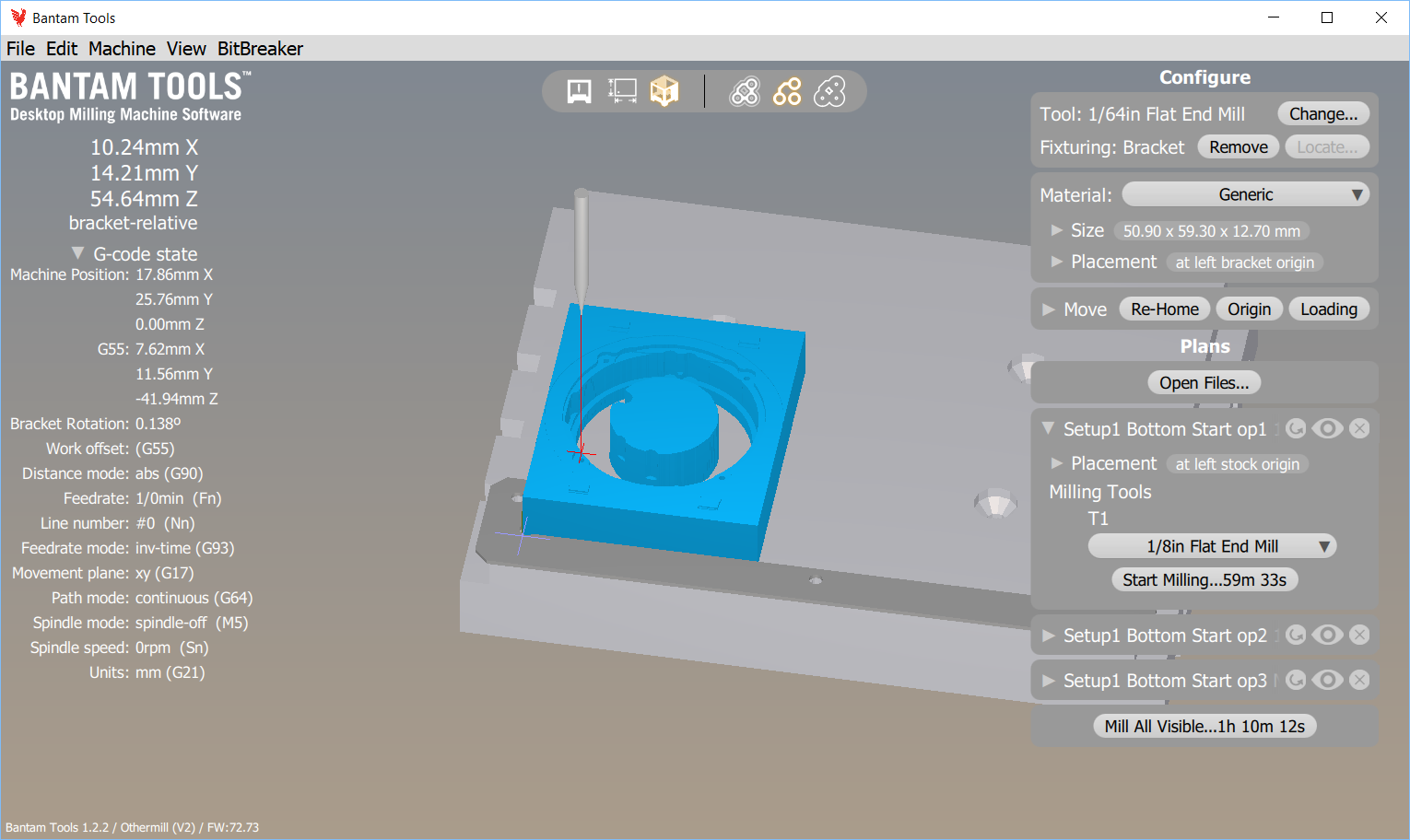This screenshot has width=1410, height=840.
Task: Open the stock size setup view icon
Action: (622, 90)
